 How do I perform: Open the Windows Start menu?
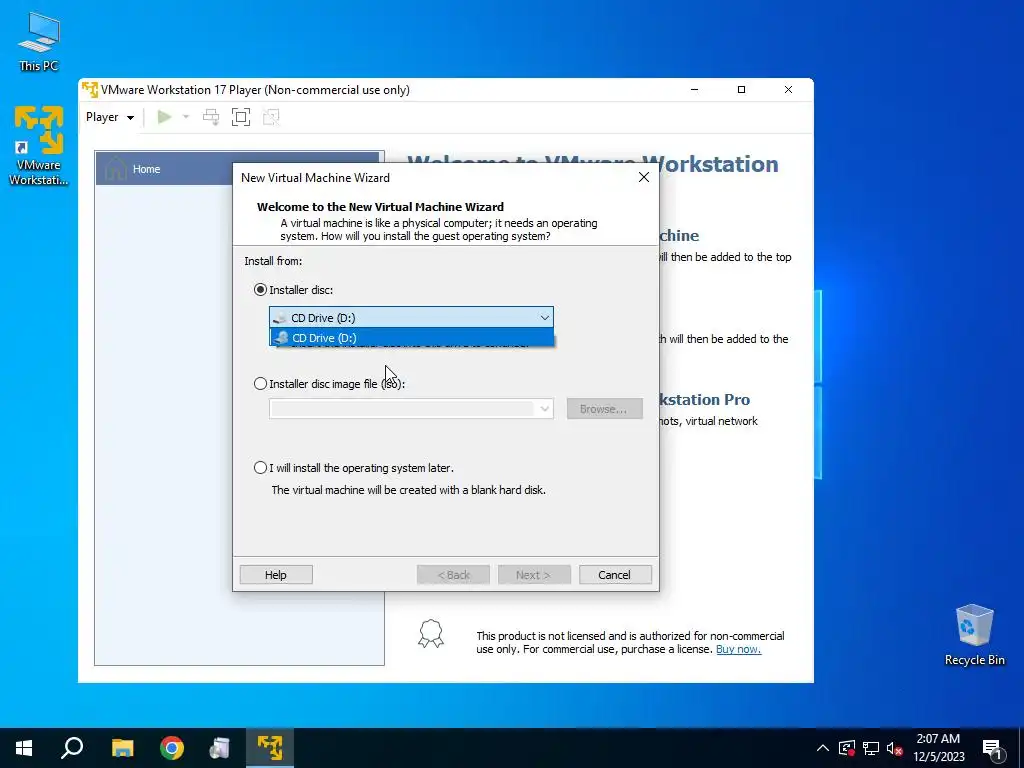tap(24, 748)
